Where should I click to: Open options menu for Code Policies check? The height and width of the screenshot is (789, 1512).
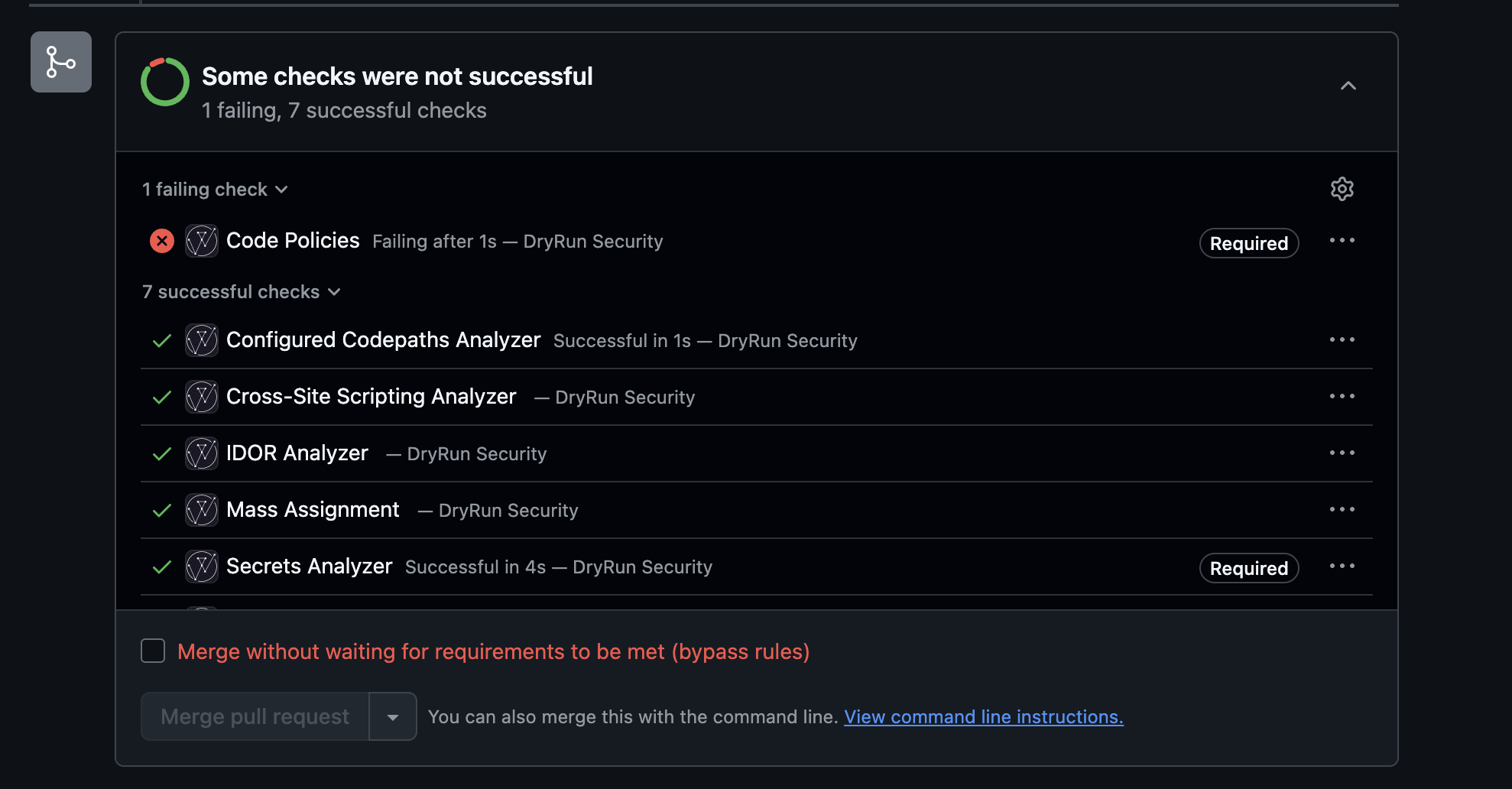1343,241
